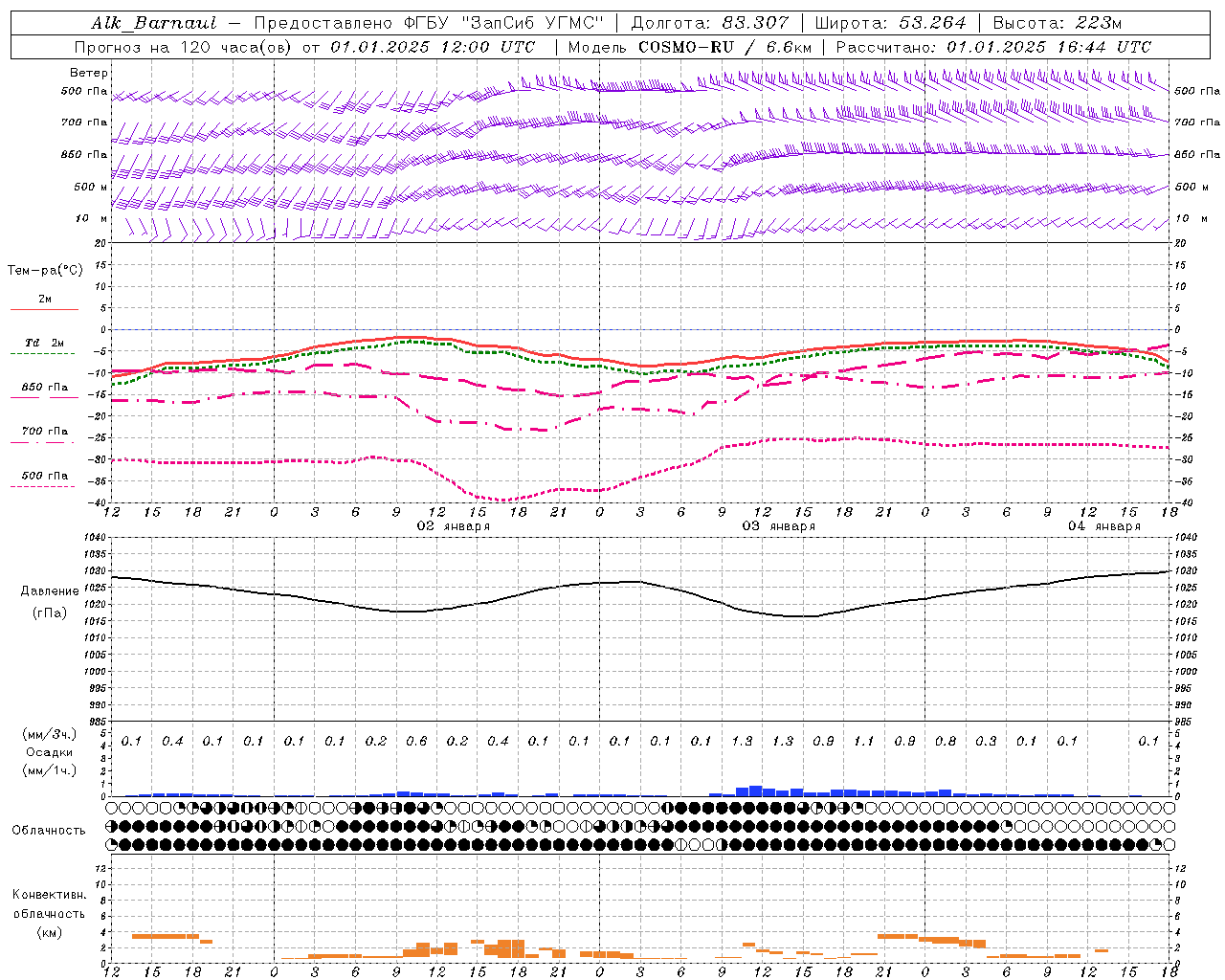Click the Давление pressure chart label
Viewport: 1225px width, 980px height.
50,591
